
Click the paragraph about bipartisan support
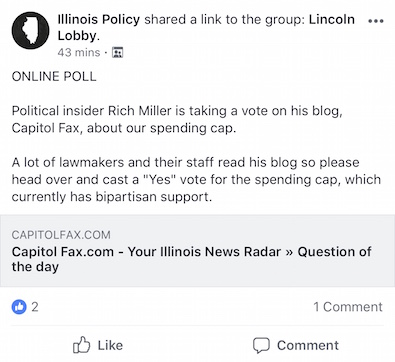click(196, 179)
